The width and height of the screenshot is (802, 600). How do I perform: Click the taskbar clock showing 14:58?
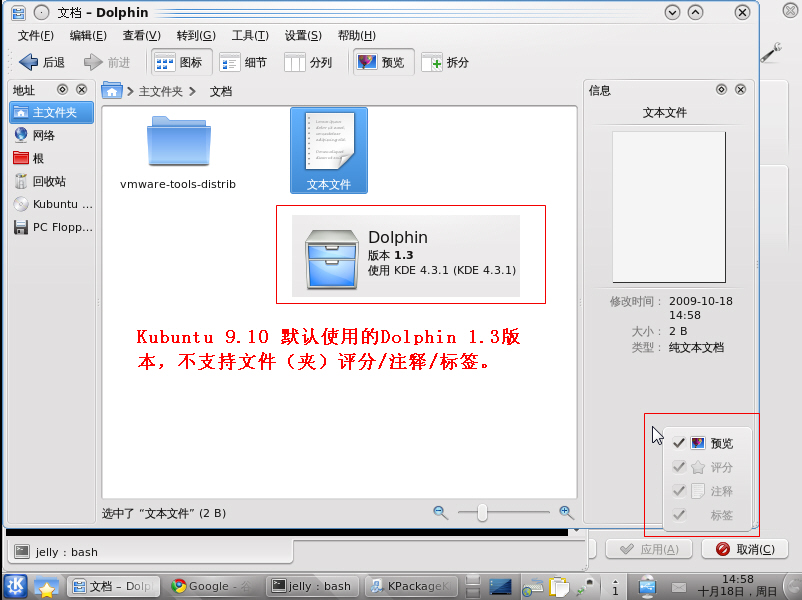point(738,586)
